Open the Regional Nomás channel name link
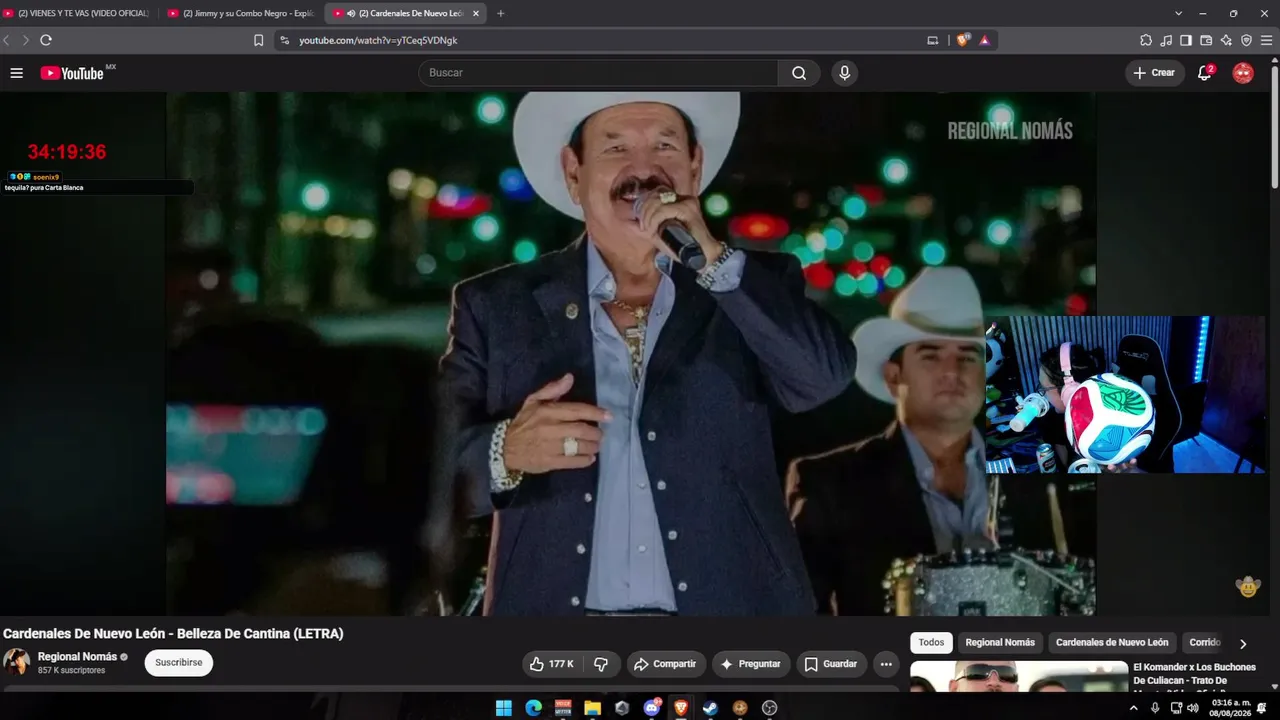This screenshot has height=720, width=1280. pyautogui.click(x=77, y=657)
